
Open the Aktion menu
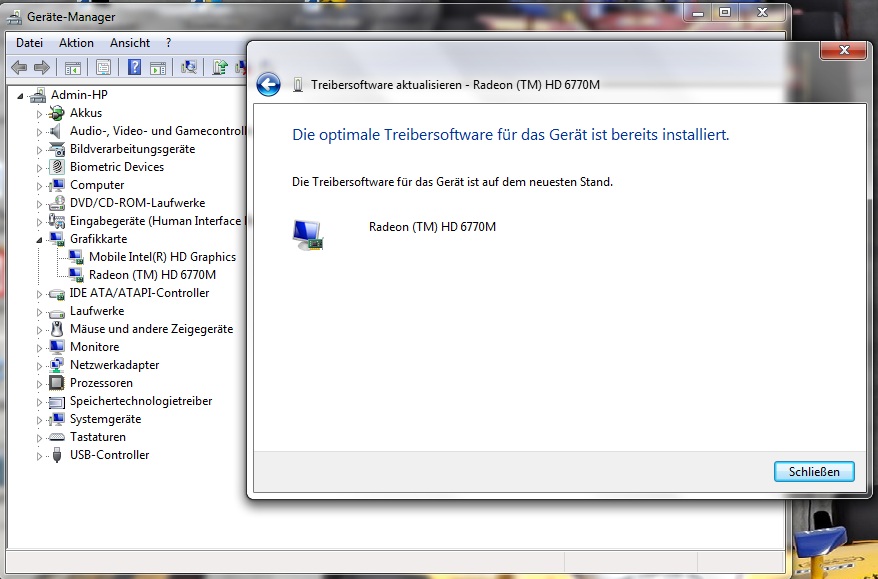76,43
